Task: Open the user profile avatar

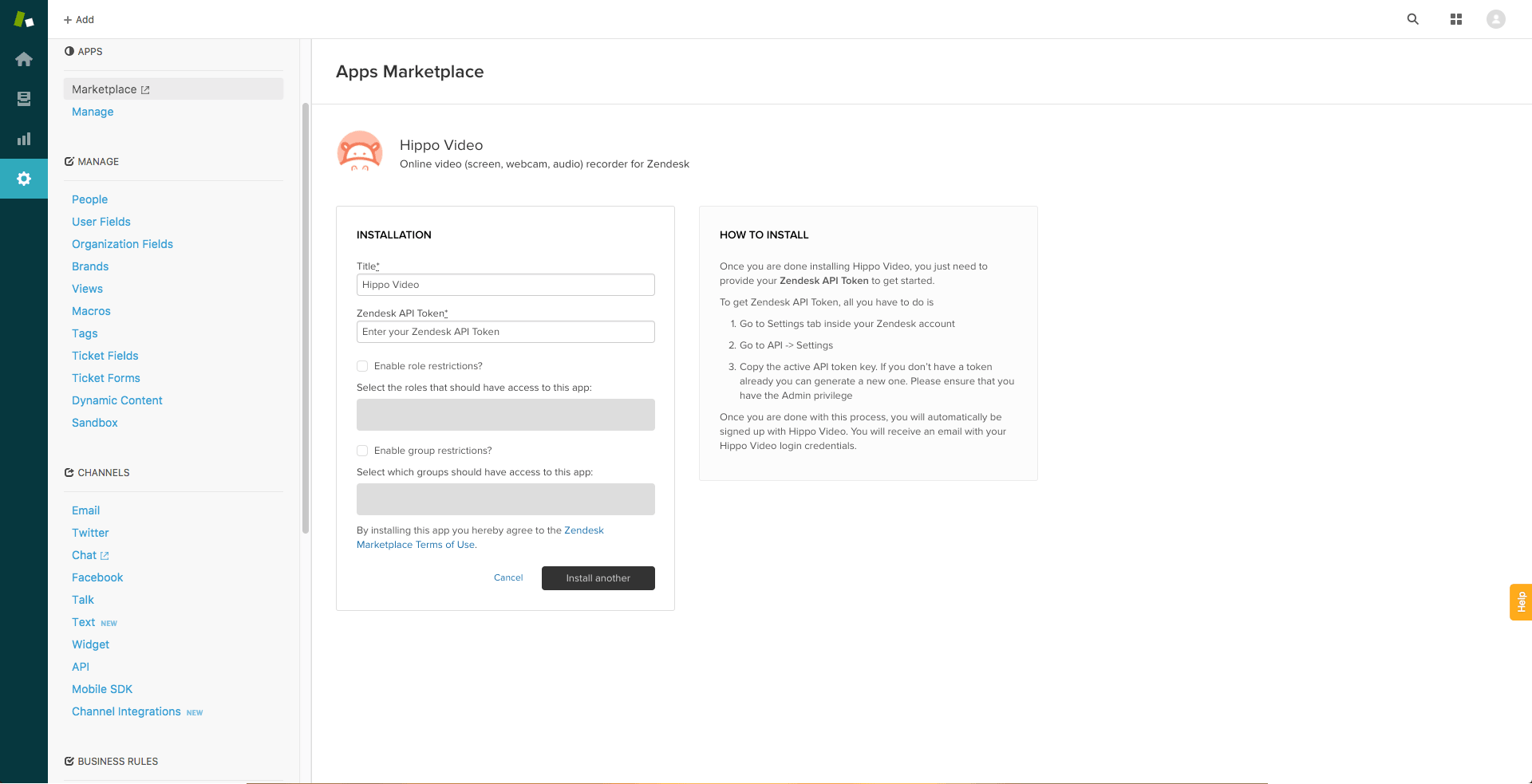Action: (1495, 19)
